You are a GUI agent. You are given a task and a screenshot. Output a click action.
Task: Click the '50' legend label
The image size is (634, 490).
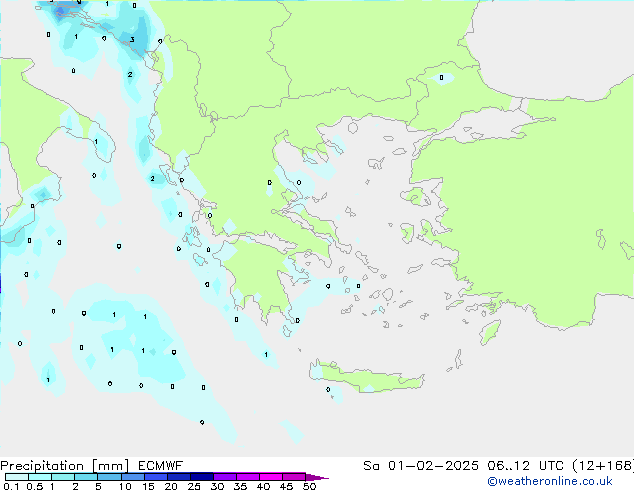coord(309,486)
